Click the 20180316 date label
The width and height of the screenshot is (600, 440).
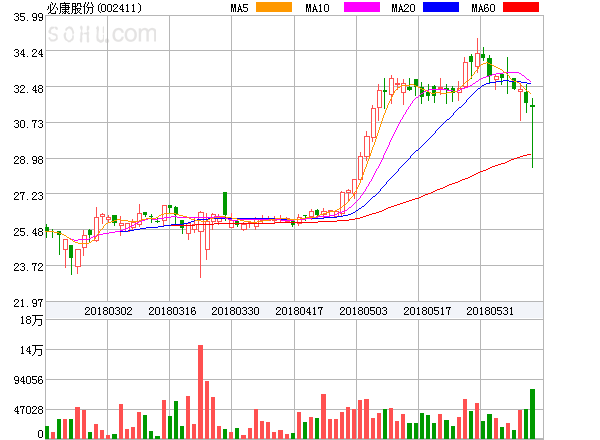[172, 311]
